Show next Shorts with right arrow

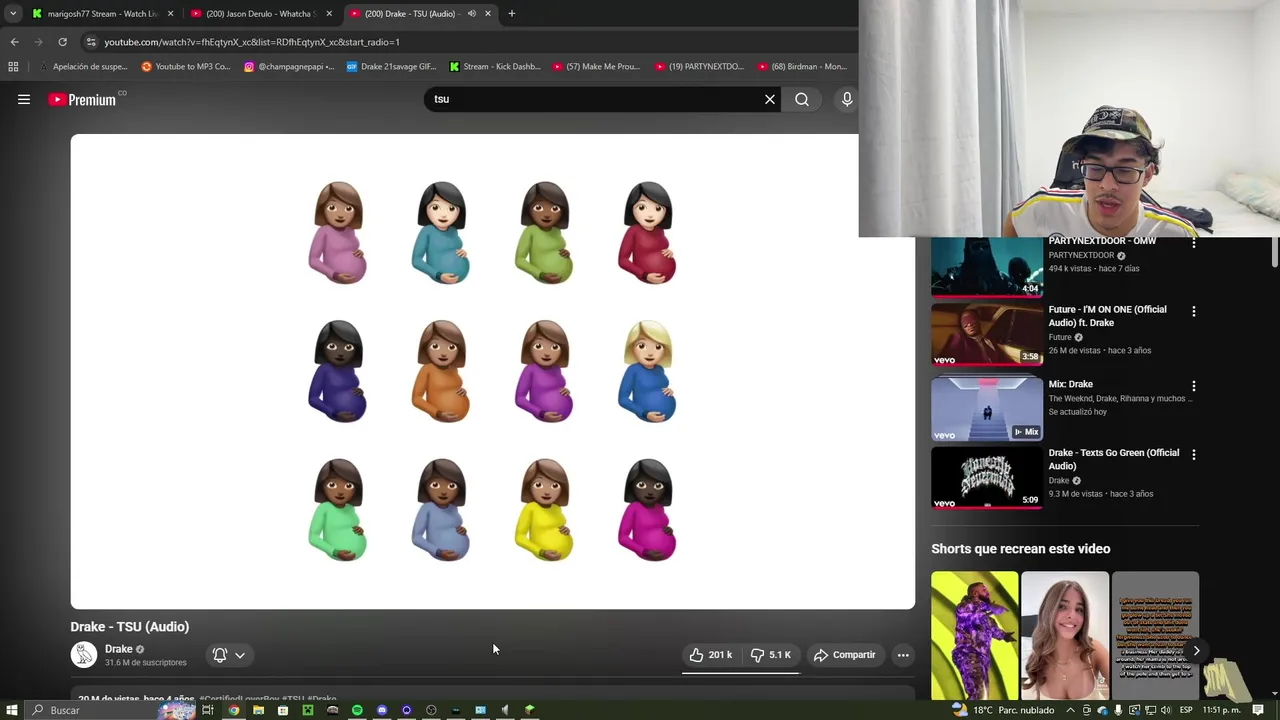point(1196,651)
